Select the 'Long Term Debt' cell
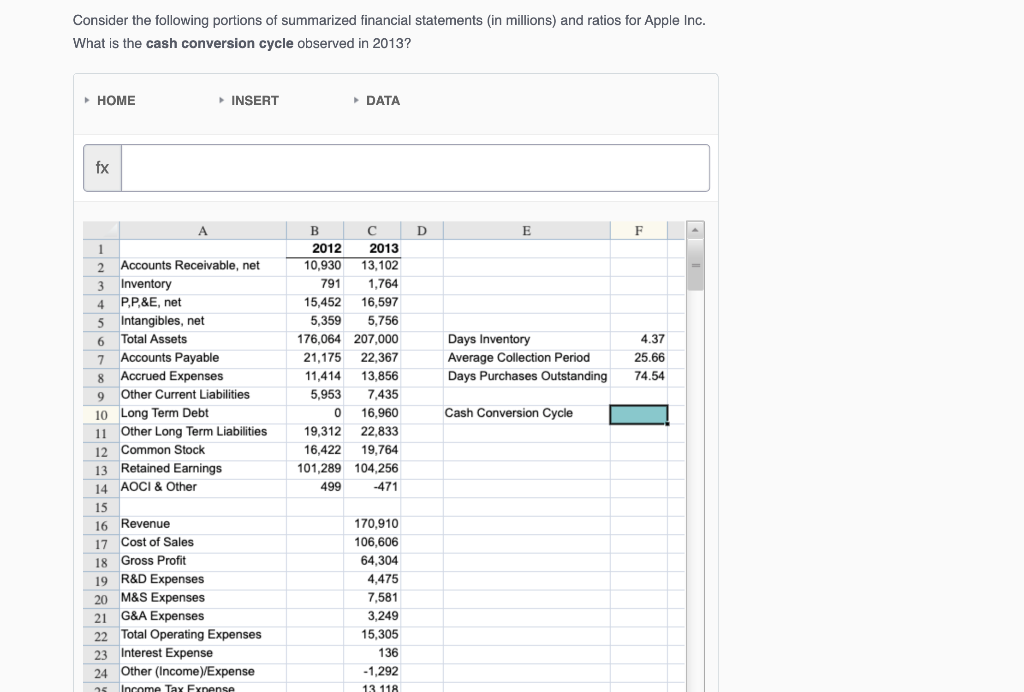The height and width of the screenshot is (692, 1024). 202,413
